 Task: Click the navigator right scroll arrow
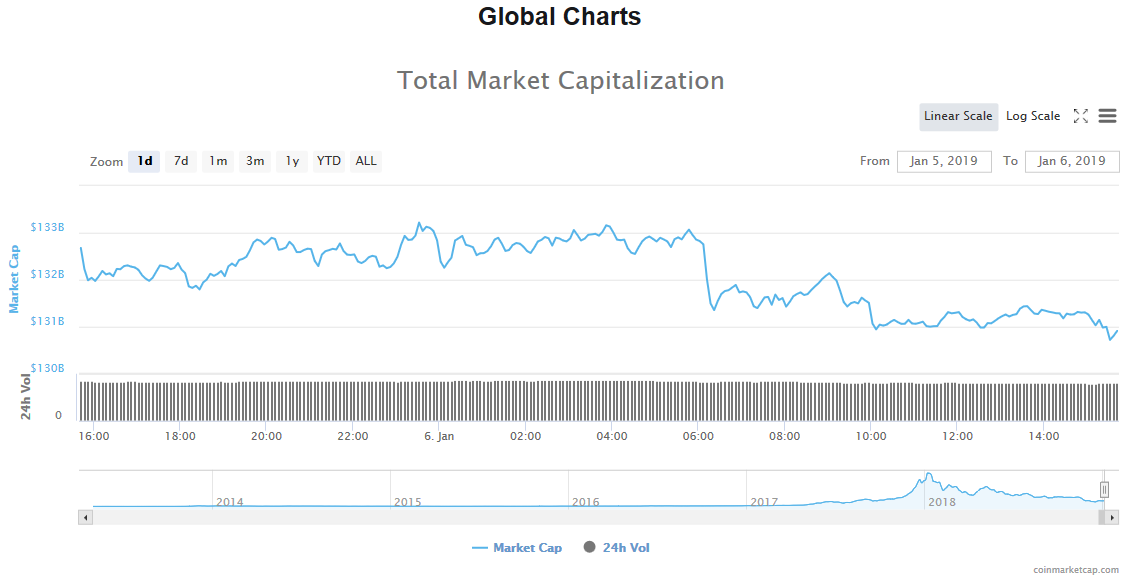click(1112, 517)
